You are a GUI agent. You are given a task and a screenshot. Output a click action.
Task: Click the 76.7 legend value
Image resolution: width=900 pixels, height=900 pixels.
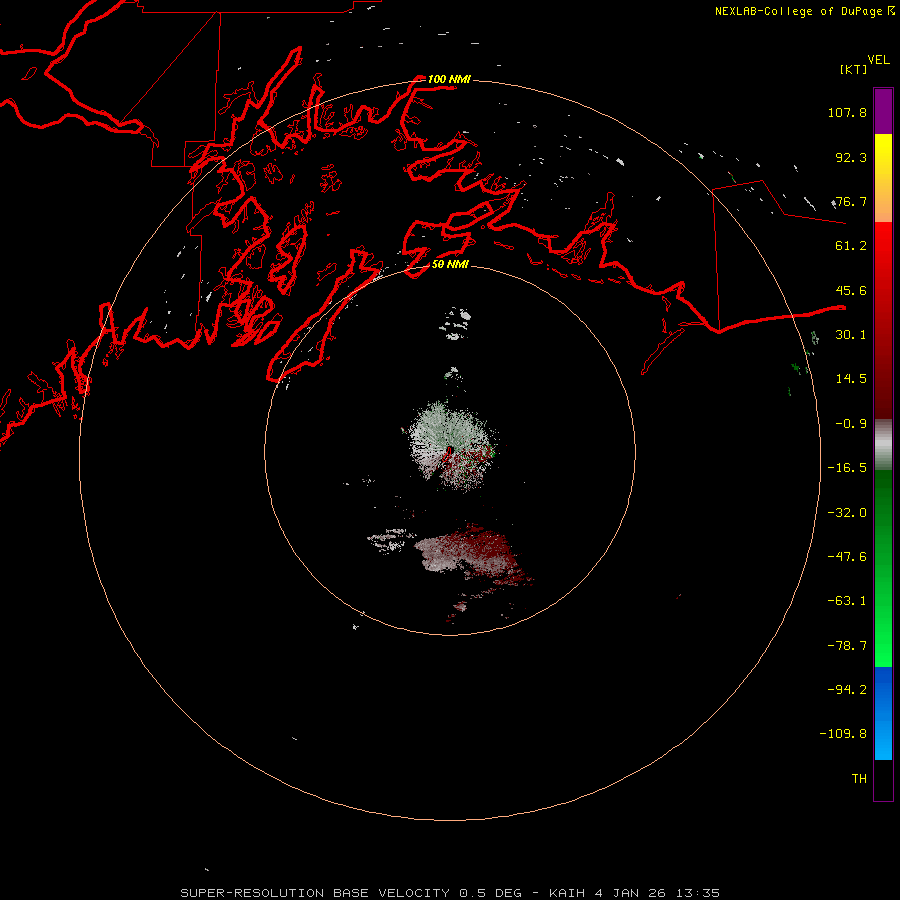851,201
